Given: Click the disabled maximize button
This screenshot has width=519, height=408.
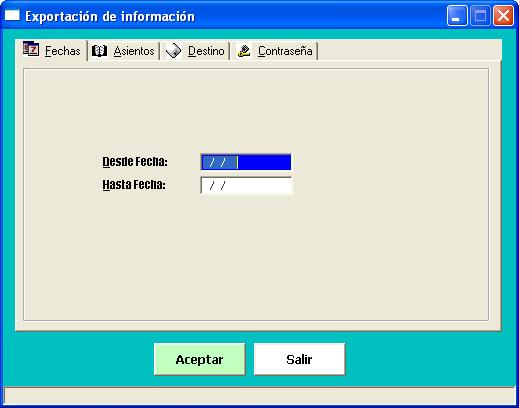Looking at the screenshot, I should coord(480,15).
